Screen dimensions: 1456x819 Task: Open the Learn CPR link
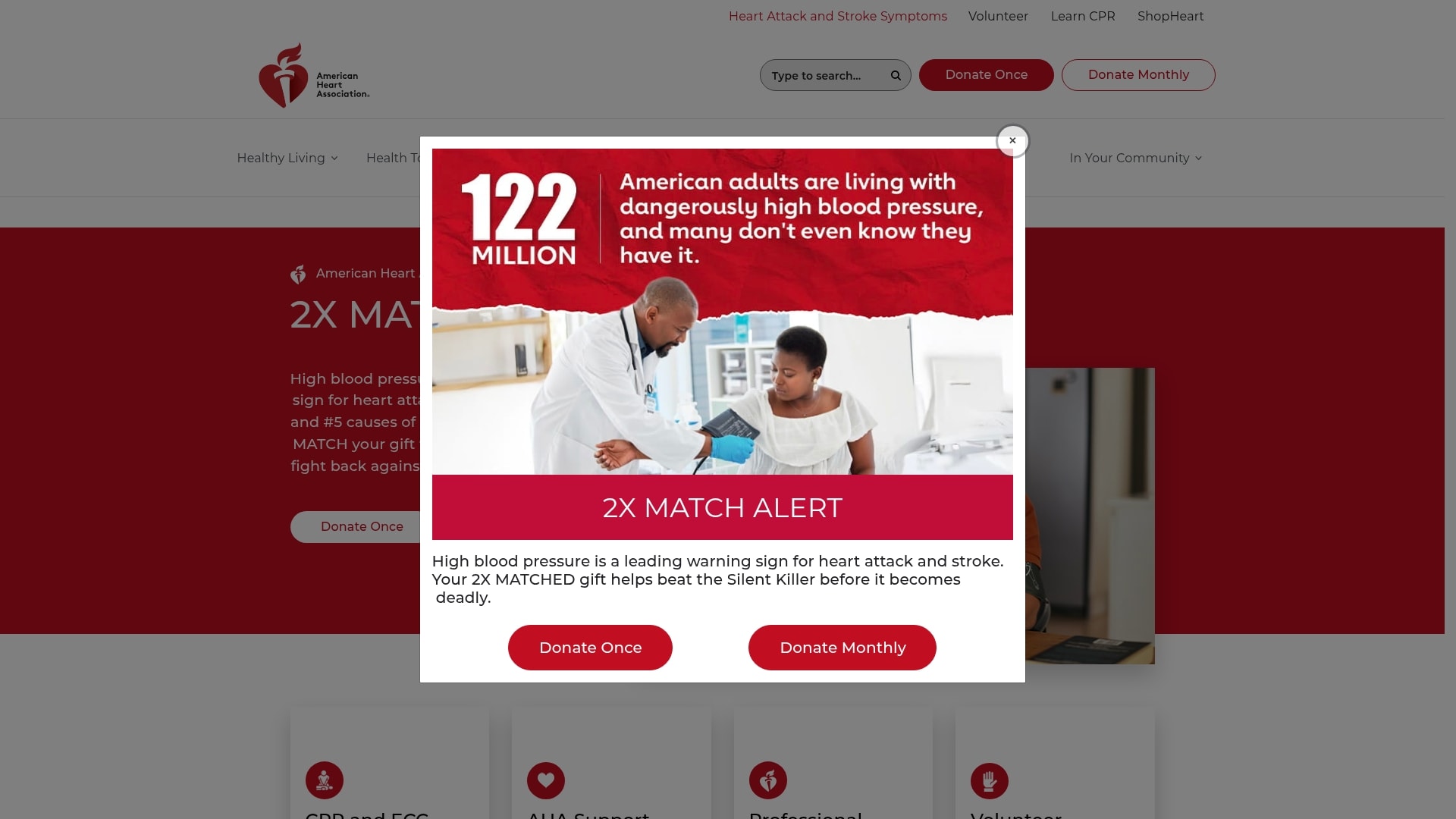tap(1083, 16)
